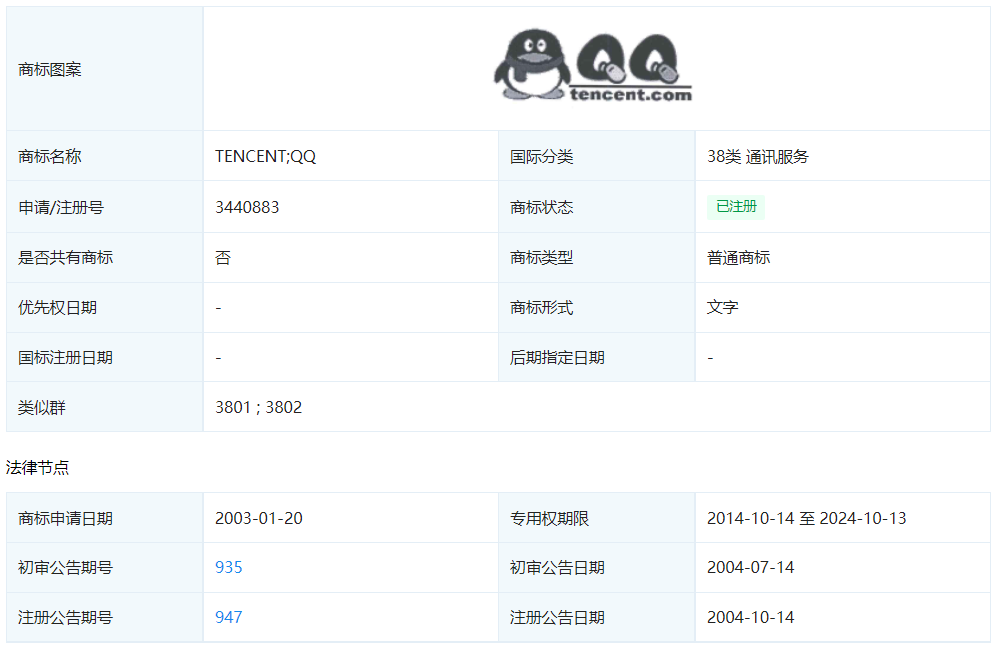997x645 pixels.
Task: Click the 申请/注册号 label
Action: point(60,207)
